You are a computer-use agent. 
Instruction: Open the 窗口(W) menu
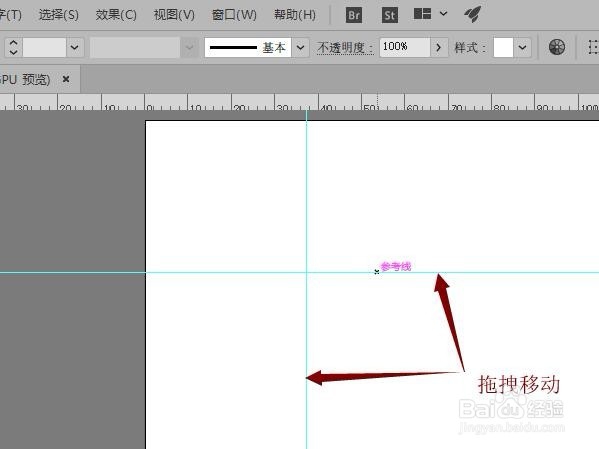234,15
